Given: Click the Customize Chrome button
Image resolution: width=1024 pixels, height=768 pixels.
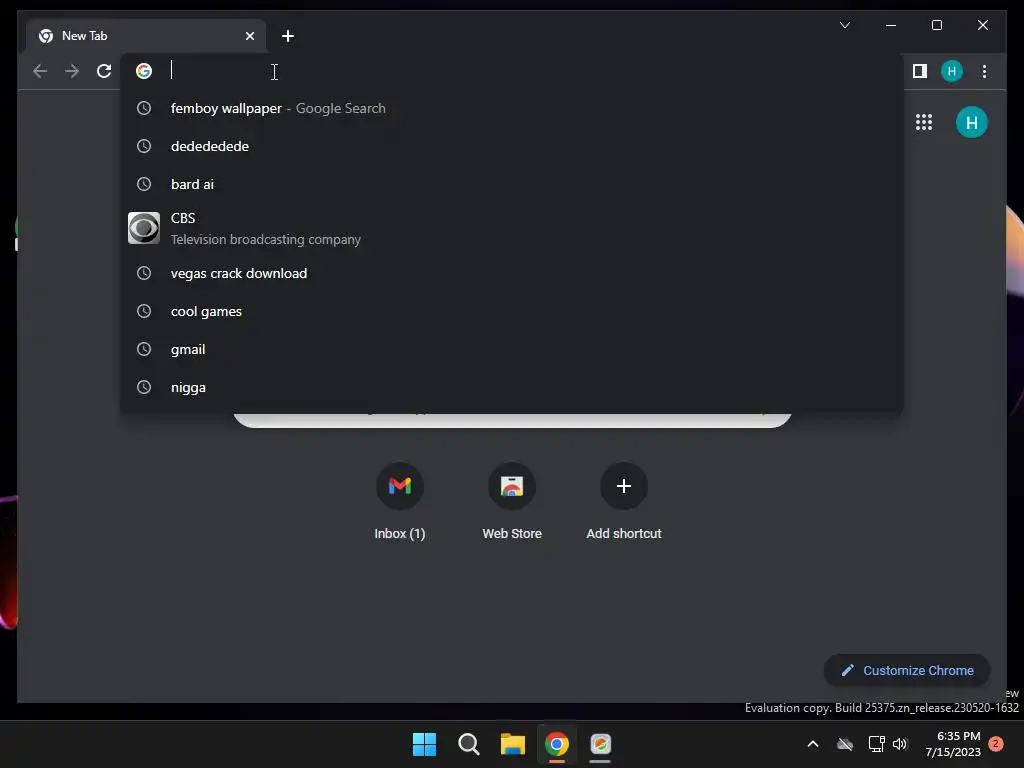Looking at the screenshot, I should [907, 671].
